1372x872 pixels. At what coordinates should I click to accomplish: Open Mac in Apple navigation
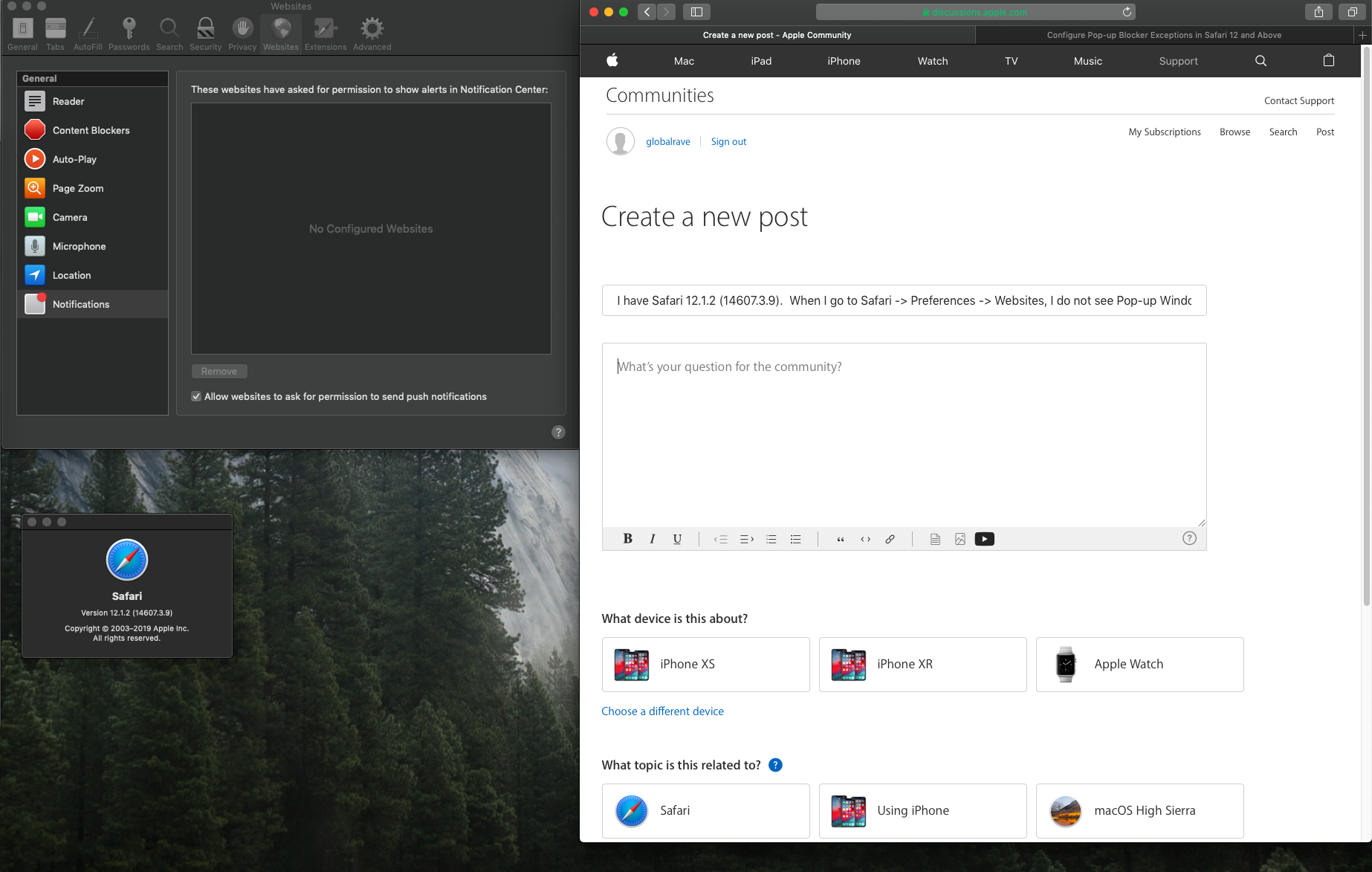[x=684, y=61]
